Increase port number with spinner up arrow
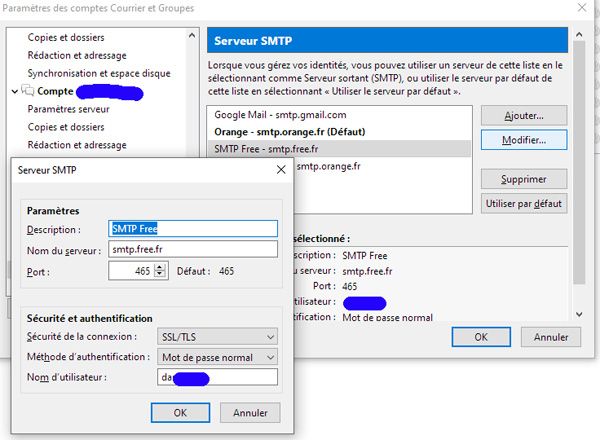This screenshot has height=440, width=600. point(160,267)
